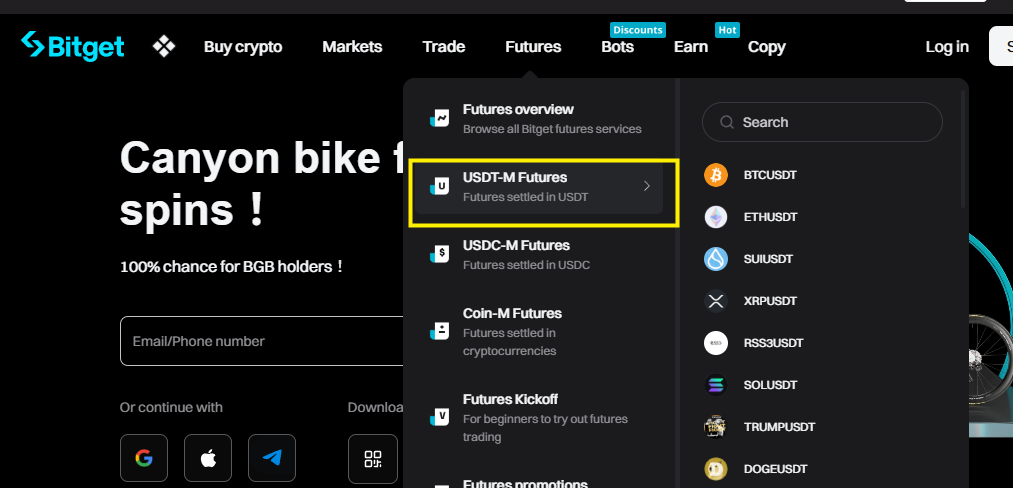Open the Futures menu
The width and height of the screenshot is (1013, 488).
tap(533, 47)
